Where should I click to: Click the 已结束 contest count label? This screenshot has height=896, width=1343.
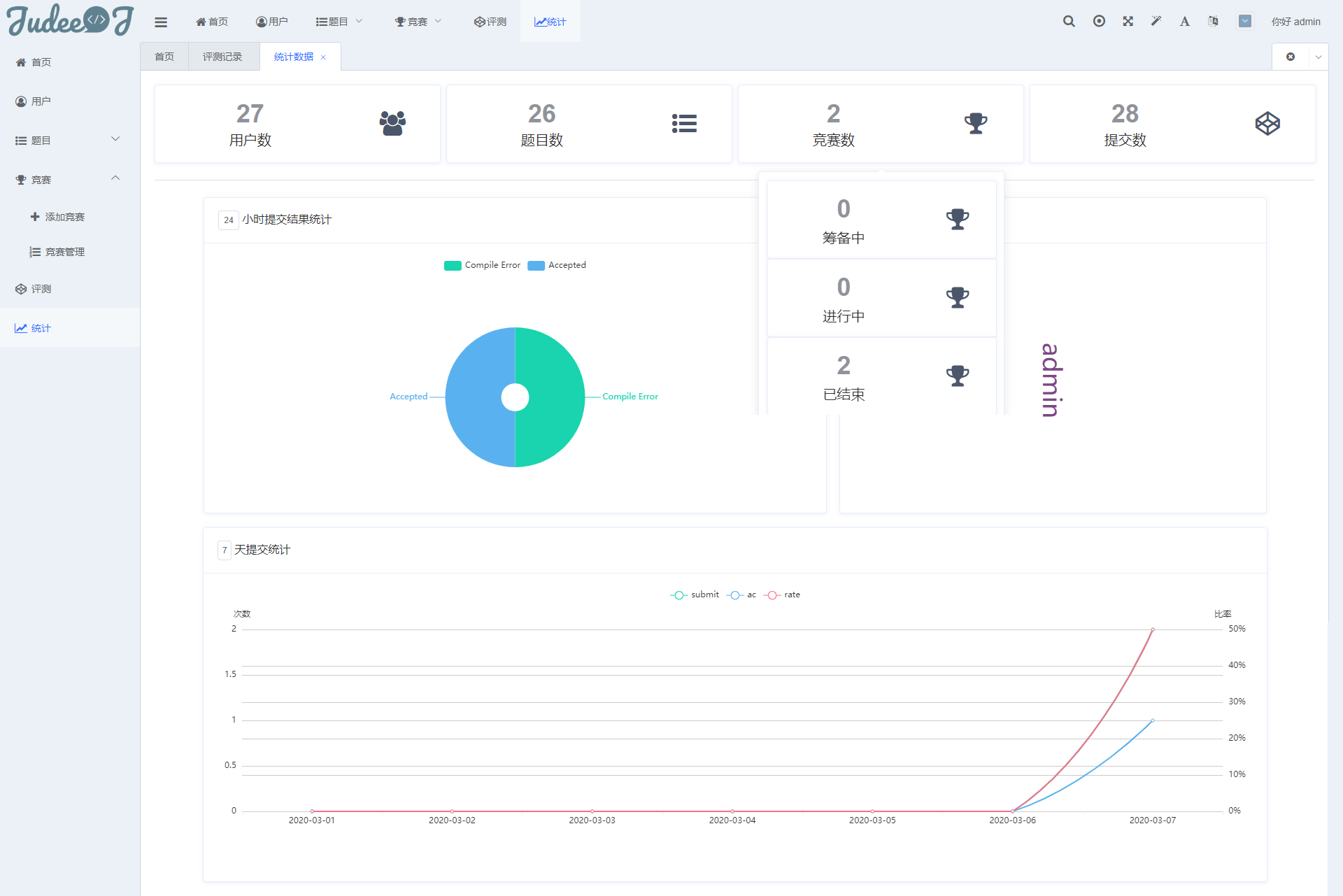pyautogui.click(x=844, y=394)
